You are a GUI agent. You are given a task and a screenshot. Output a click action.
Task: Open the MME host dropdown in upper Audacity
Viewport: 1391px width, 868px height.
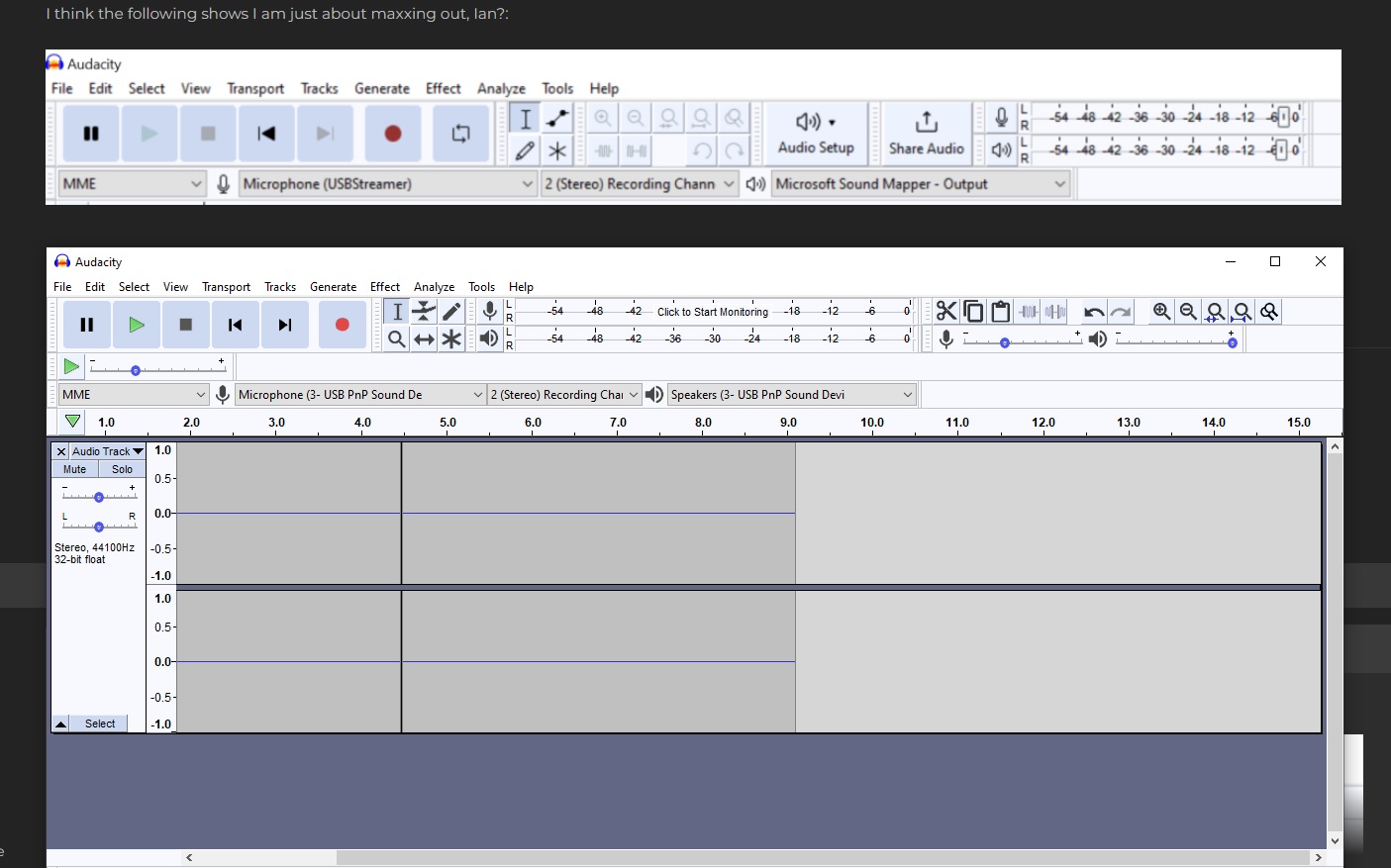pos(132,184)
